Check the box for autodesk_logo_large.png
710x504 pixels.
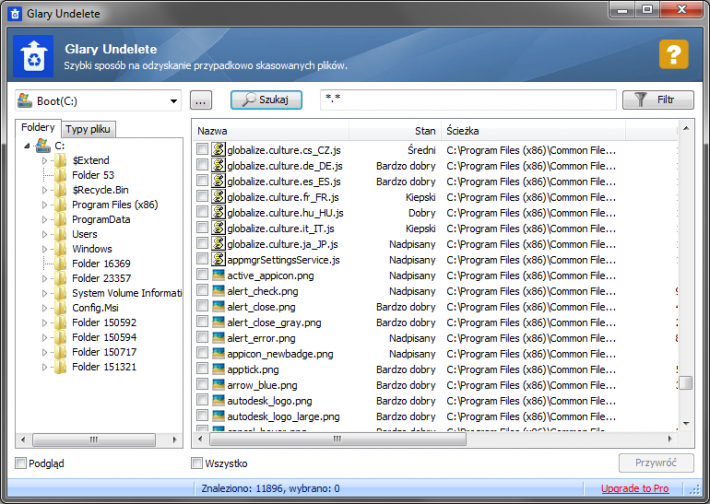point(202,416)
